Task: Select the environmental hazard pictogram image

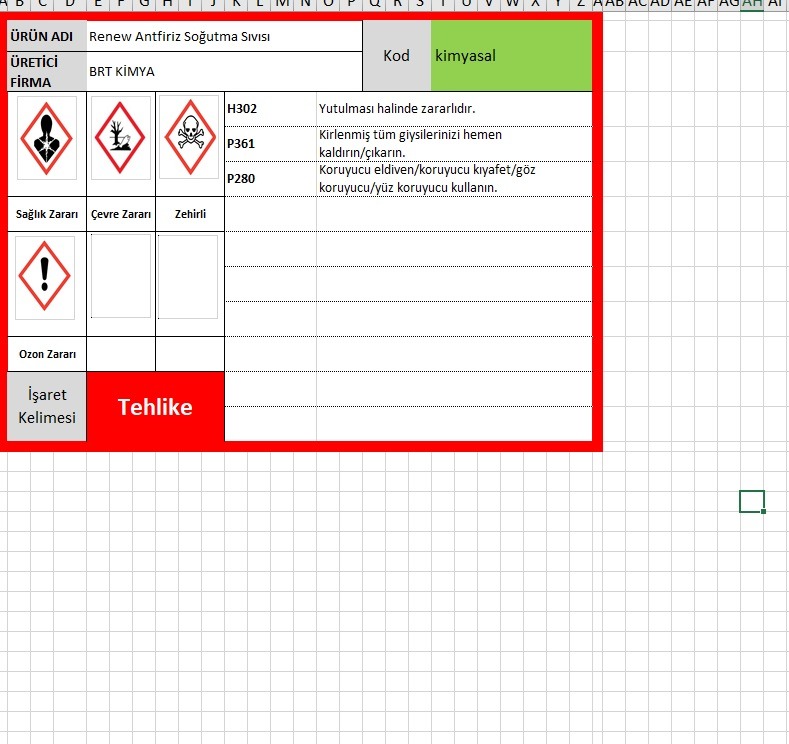Action: pyautogui.click(x=121, y=138)
